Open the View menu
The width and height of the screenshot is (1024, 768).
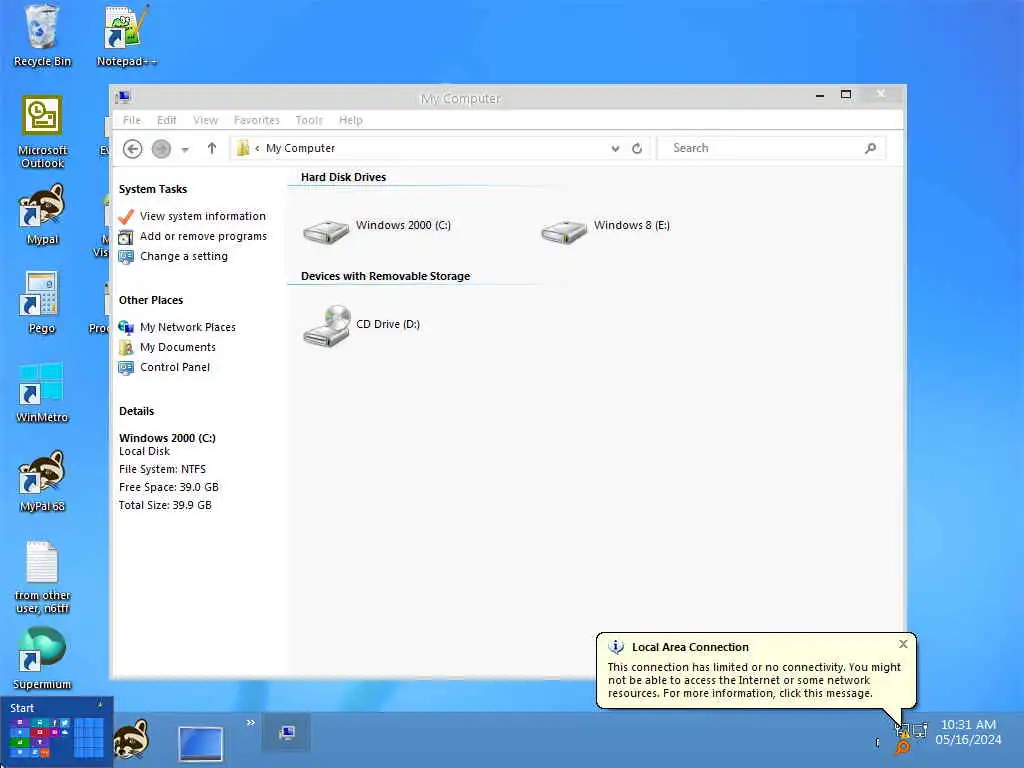point(205,120)
